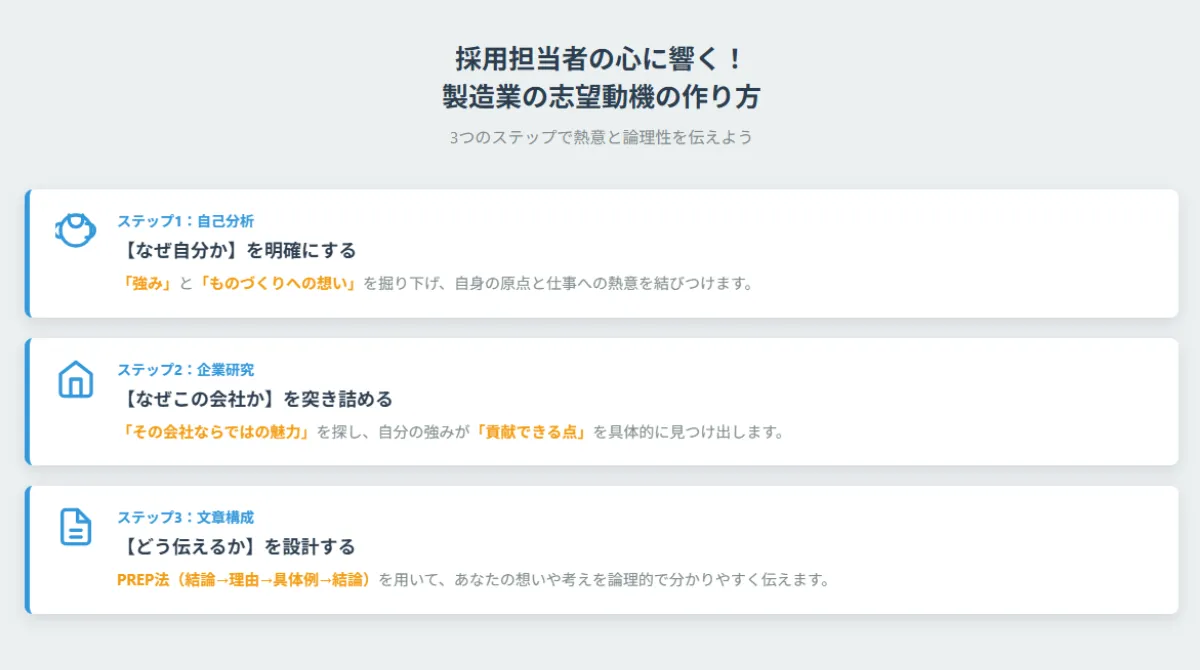Image resolution: width=1200 pixels, height=670 pixels.
Task: Click the house icon for 企業研究
Action: pos(75,379)
